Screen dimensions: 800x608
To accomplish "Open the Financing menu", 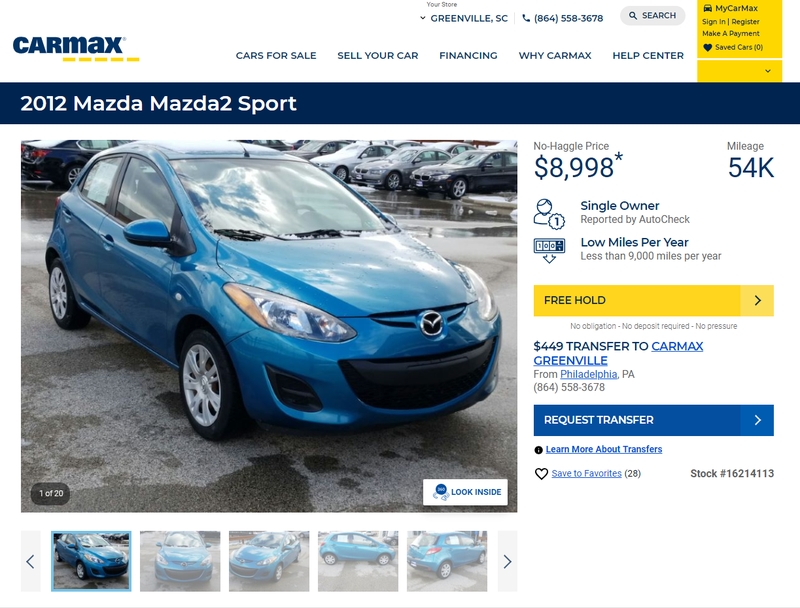I will [468, 56].
